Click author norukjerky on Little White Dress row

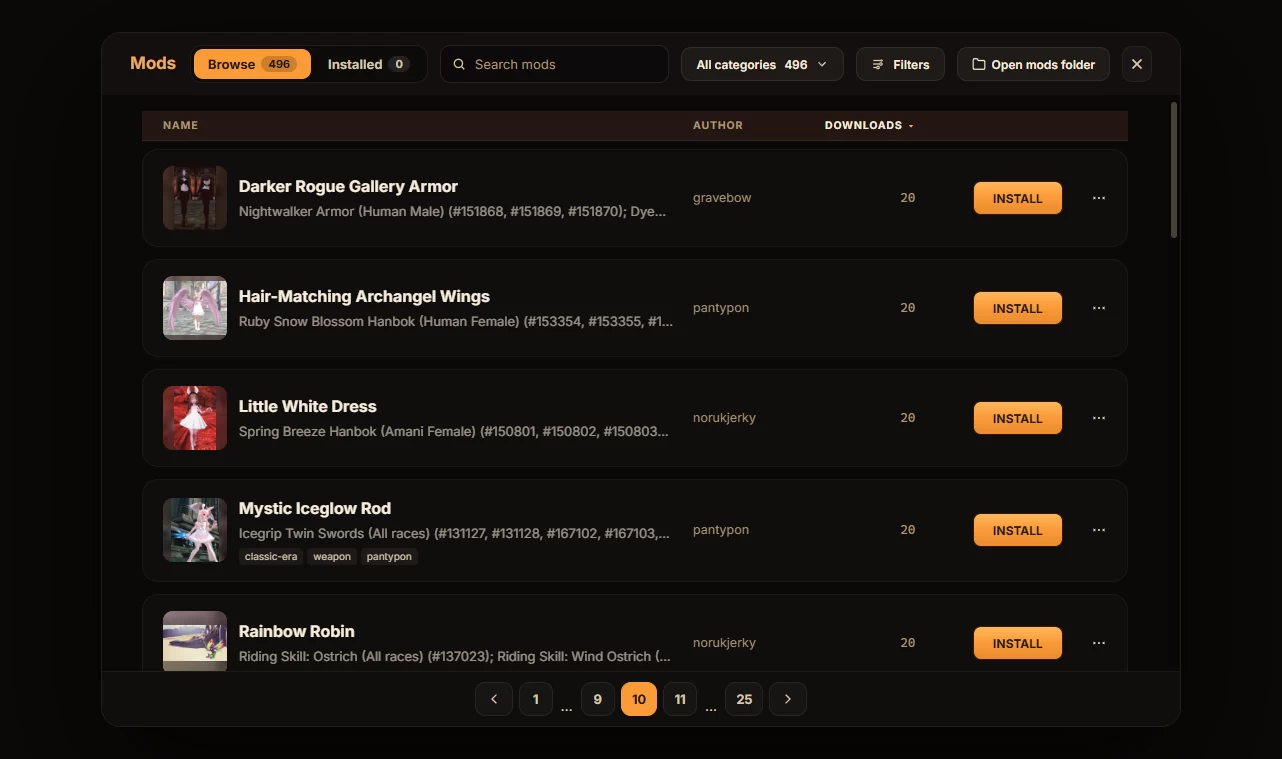(x=724, y=418)
